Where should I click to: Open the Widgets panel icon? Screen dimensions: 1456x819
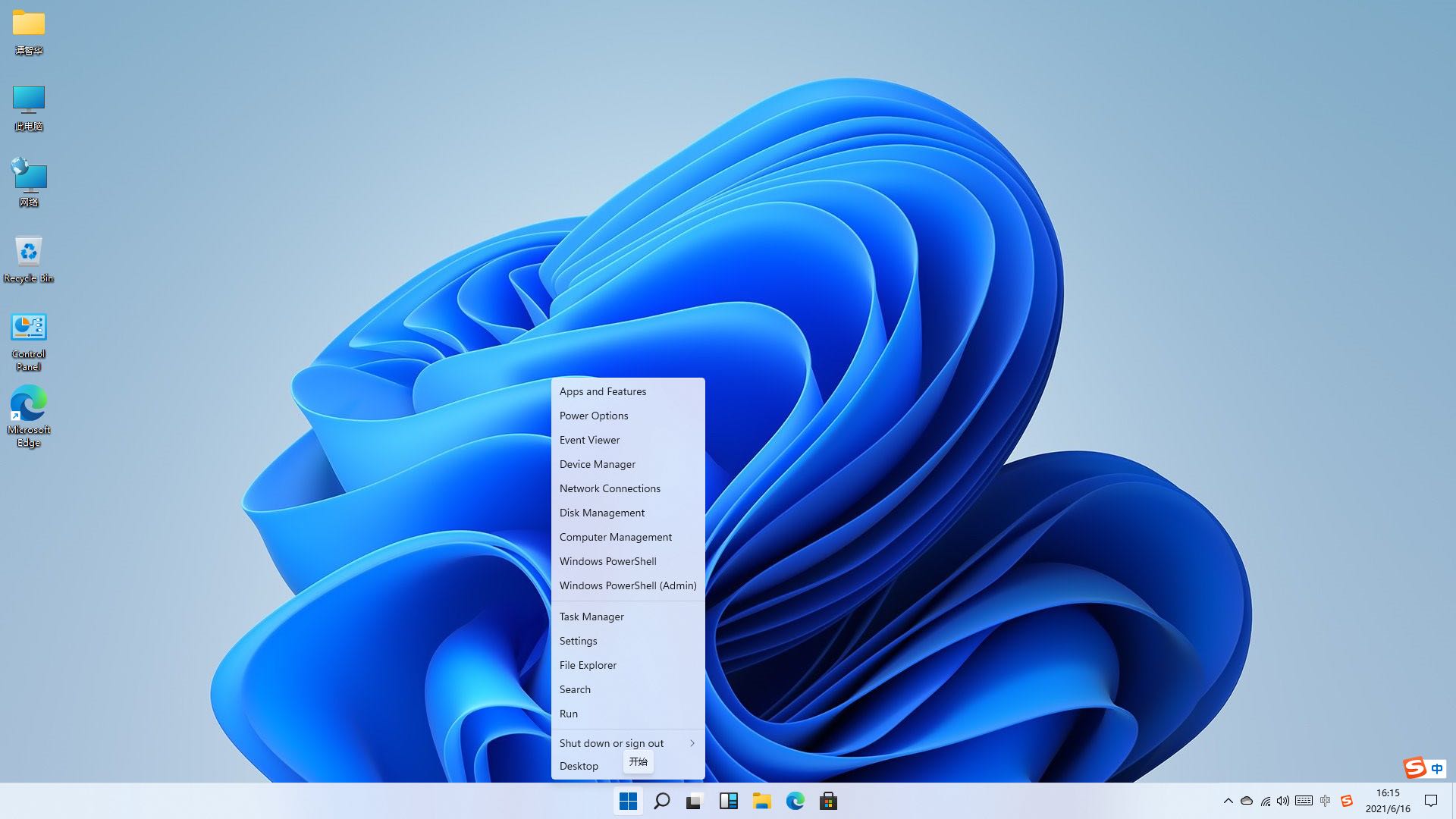click(728, 801)
